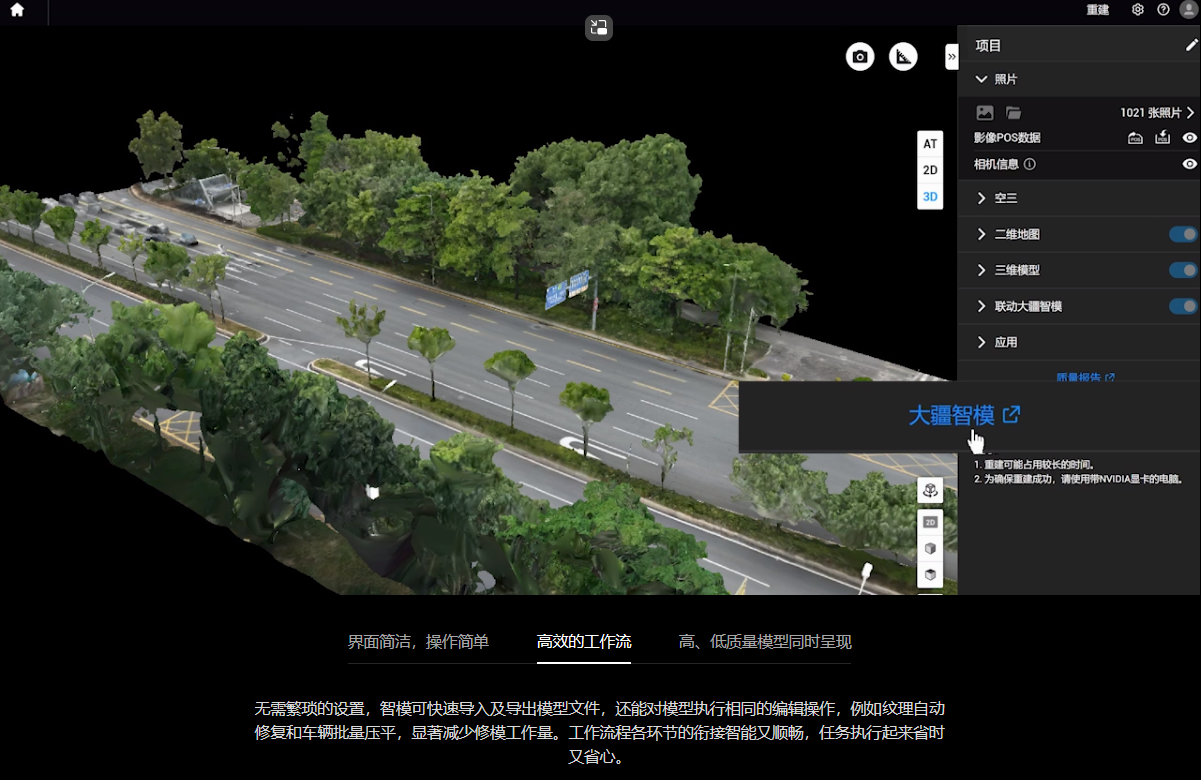Select the measurement ruler tool
This screenshot has width=1201, height=780.
(903, 57)
